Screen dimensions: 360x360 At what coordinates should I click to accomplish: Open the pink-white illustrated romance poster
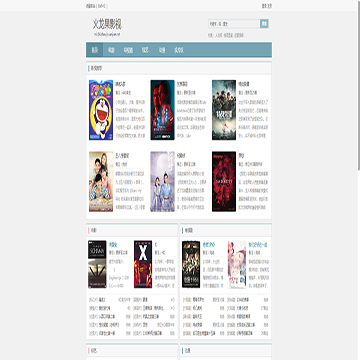coord(237,264)
